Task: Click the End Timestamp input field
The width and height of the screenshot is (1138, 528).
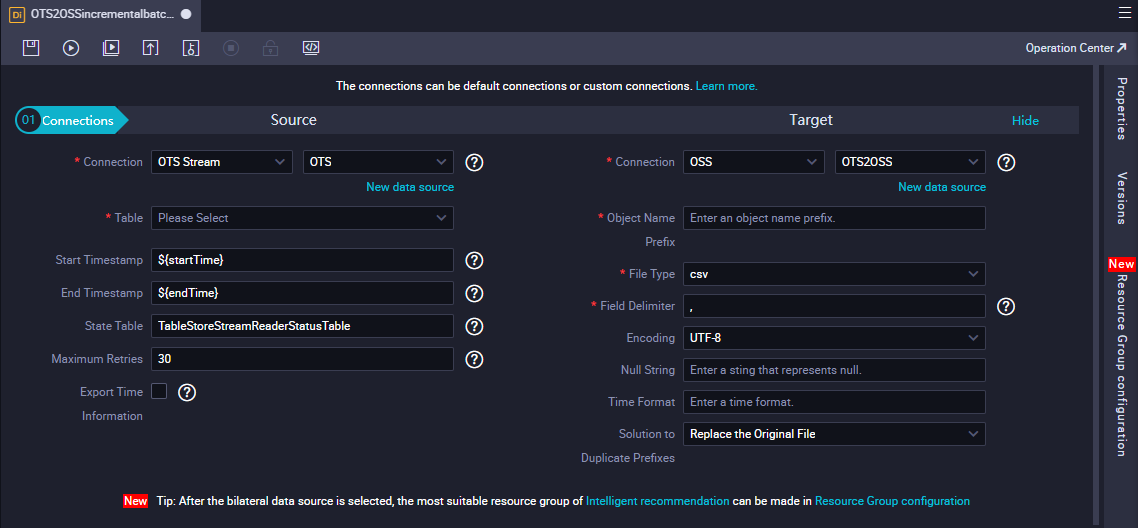Action: pos(302,293)
